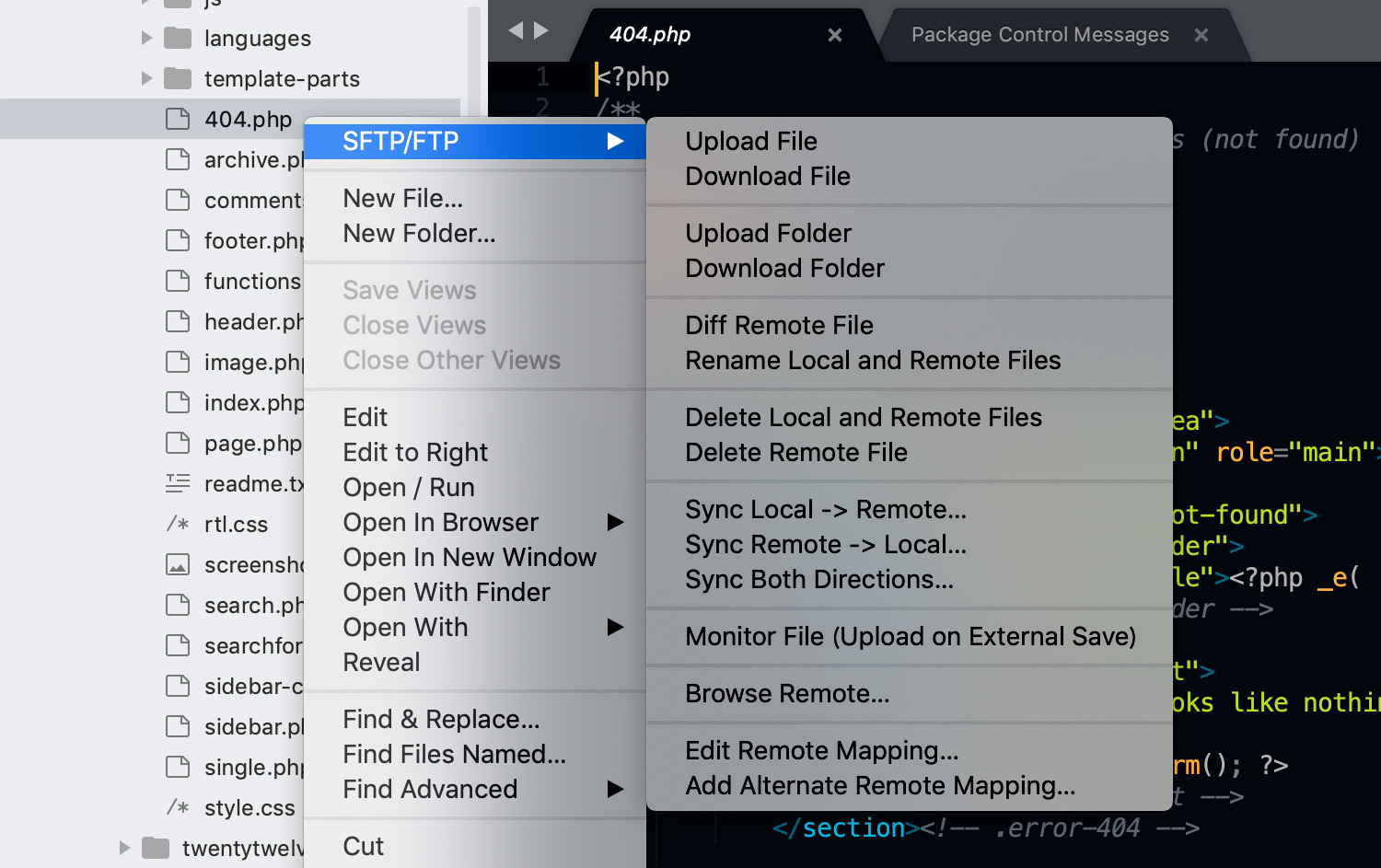1381x868 pixels.
Task: Select Monitor File (Upload on External Save)
Action: click(910, 637)
